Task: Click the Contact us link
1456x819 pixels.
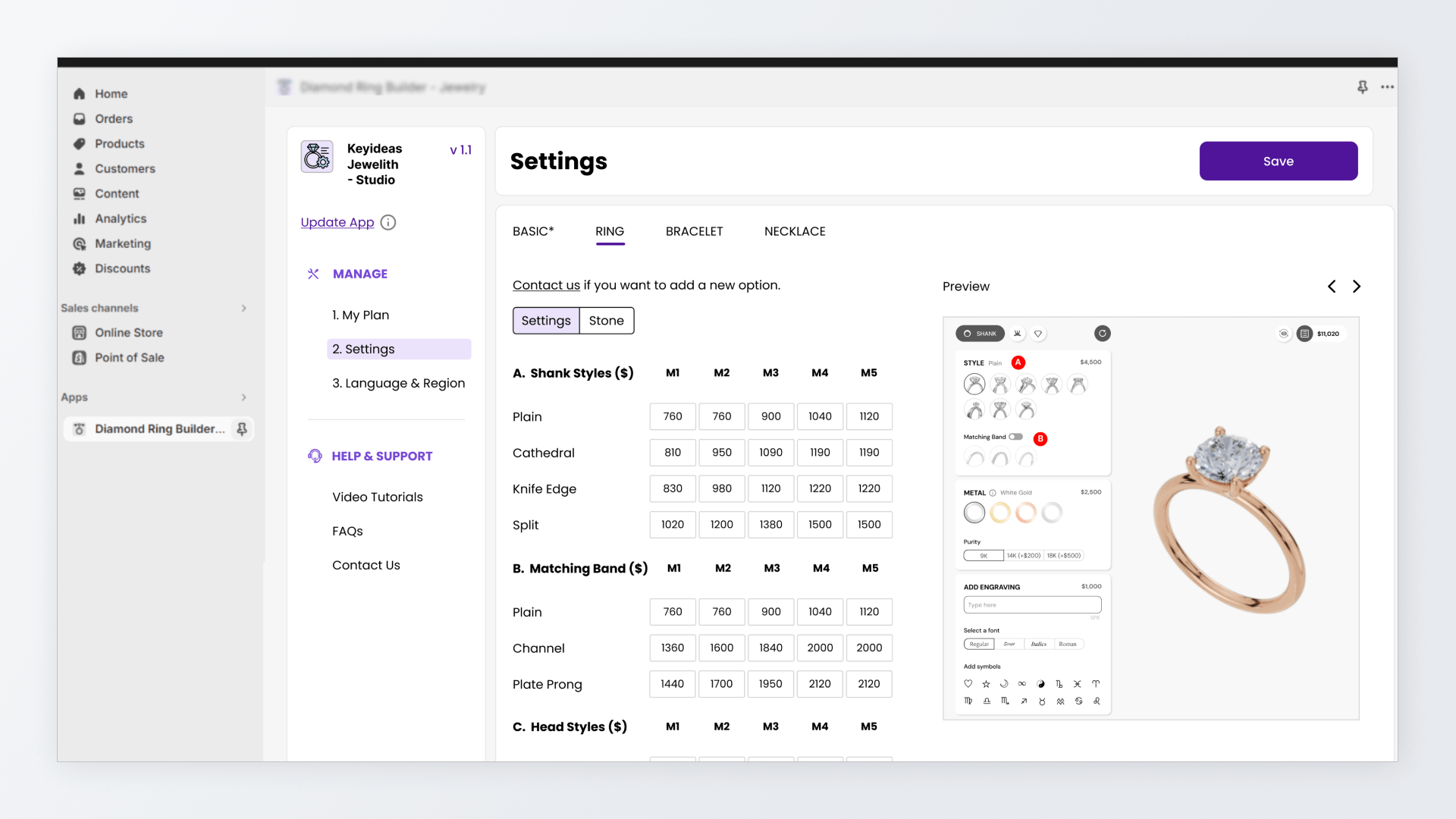Action: pyautogui.click(x=546, y=285)
